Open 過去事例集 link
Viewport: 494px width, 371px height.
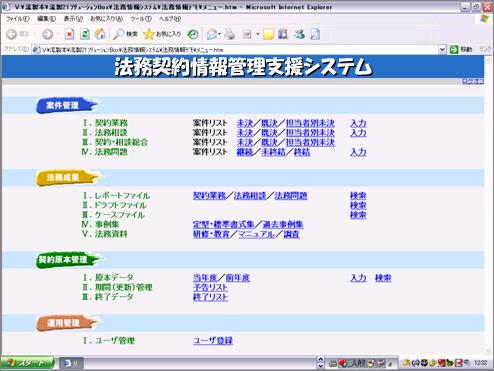tap(283, 225)
